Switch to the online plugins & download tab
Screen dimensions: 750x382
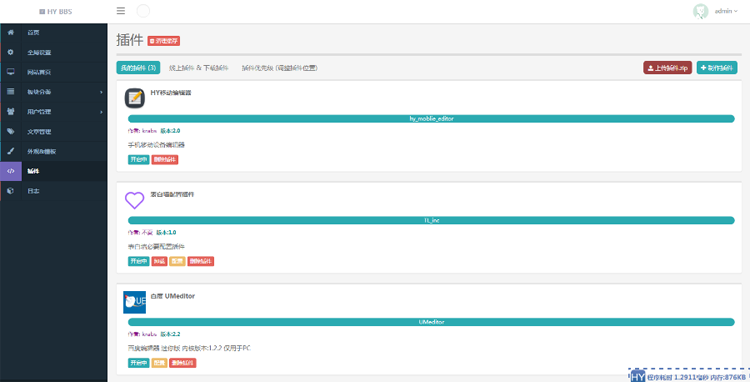199,68
